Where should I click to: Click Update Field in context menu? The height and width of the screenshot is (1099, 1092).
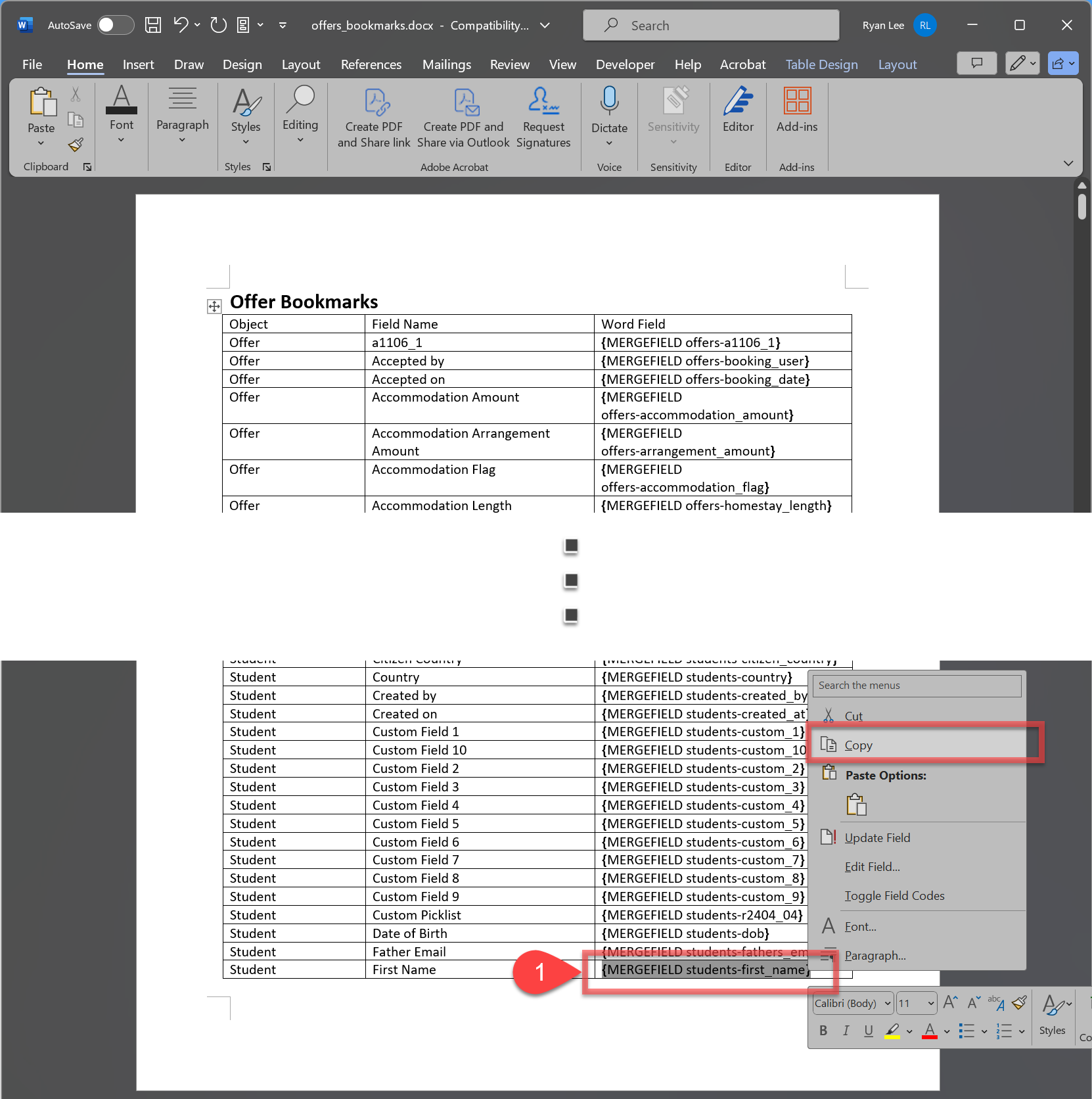[877, 837]
